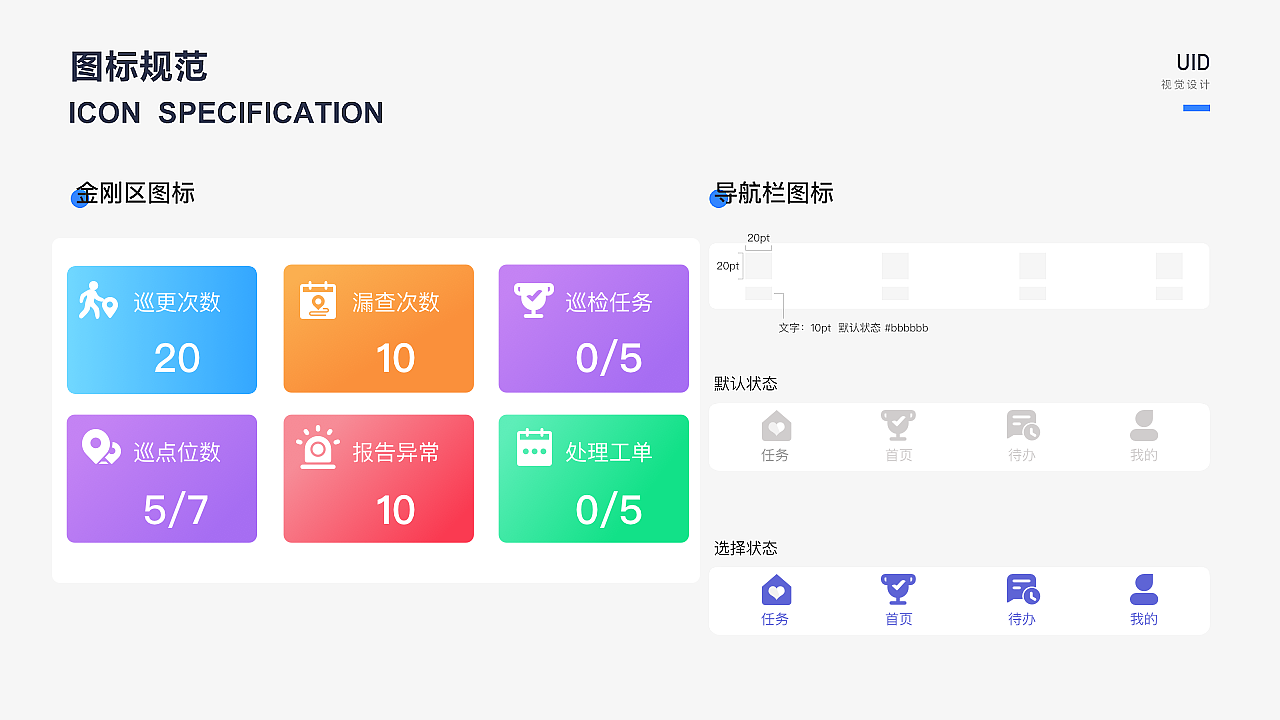Select the gray 首页 tab label in 默认状态
The image size is (1280, 720).
[x=899, y=455]
